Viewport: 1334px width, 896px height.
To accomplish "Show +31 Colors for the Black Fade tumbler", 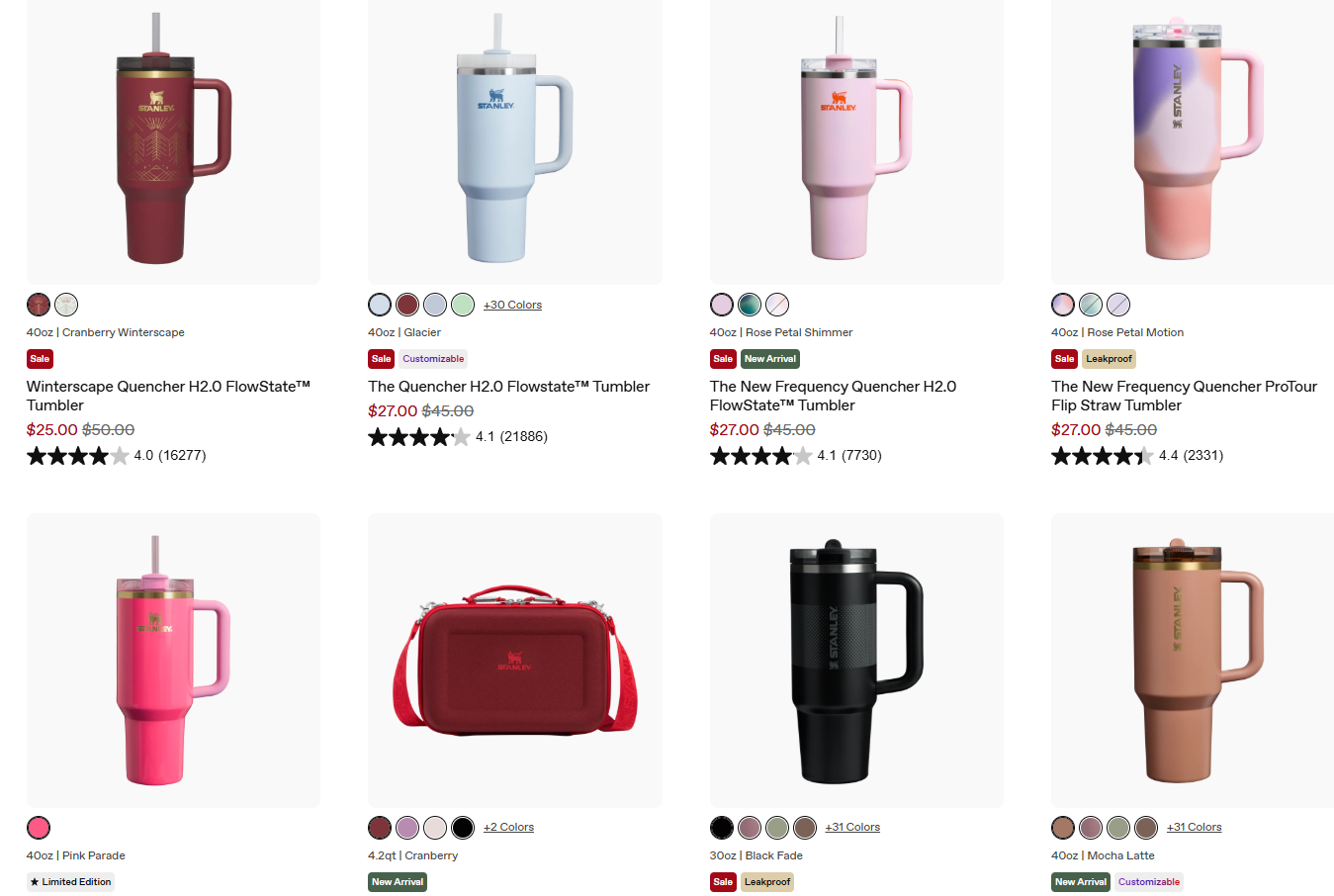I will click(852, 827).
